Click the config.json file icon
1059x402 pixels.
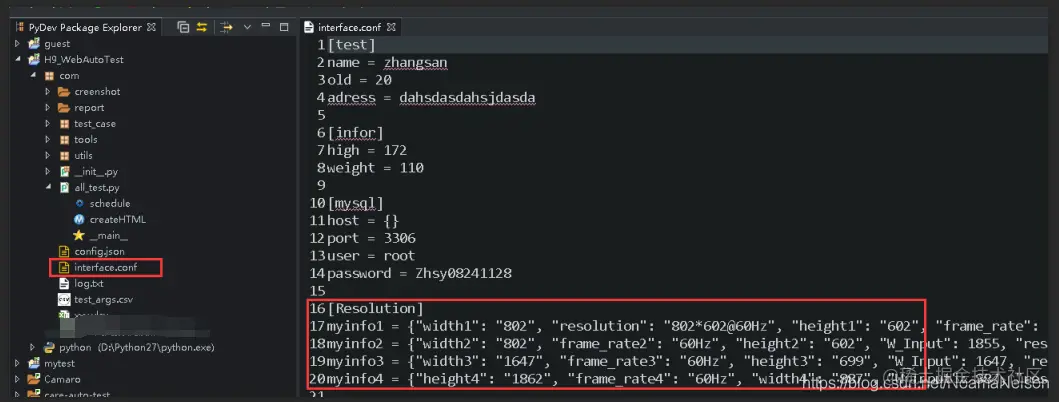tap(64, 251)
